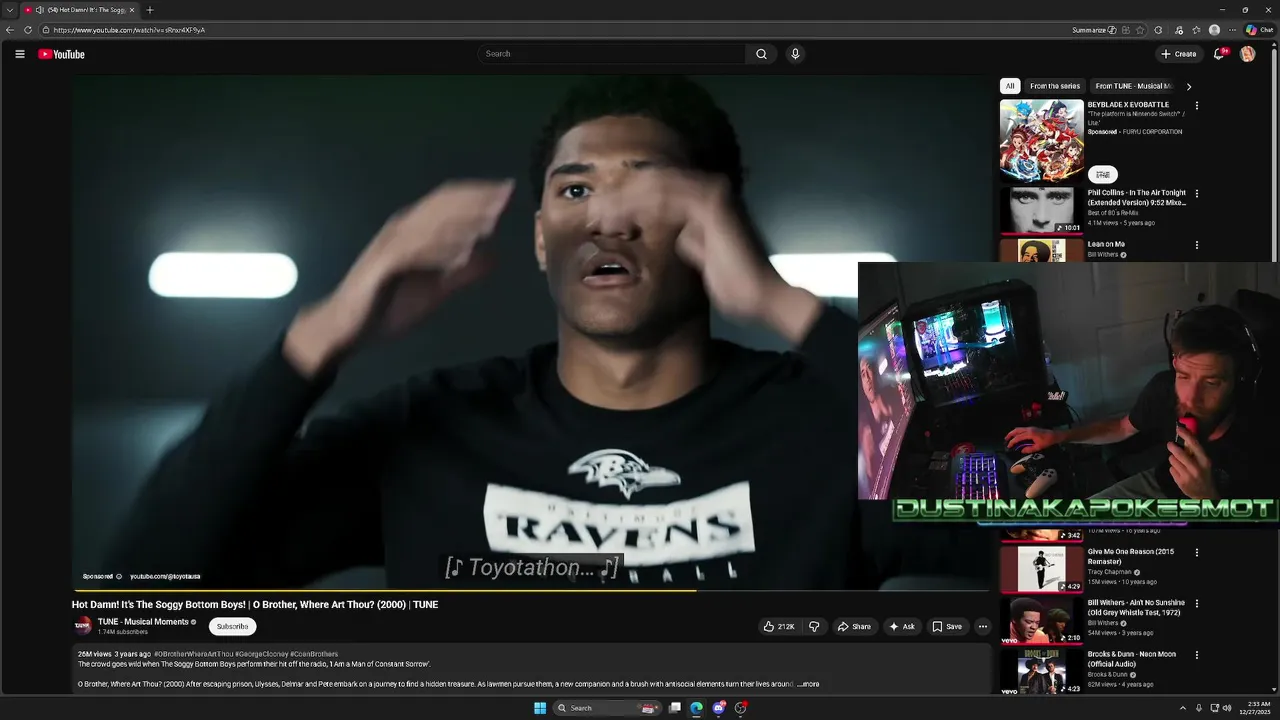Viewport: 1280px width, 720px height.
Task: Open Edge settings and more menu
Action: [1232, 30]
